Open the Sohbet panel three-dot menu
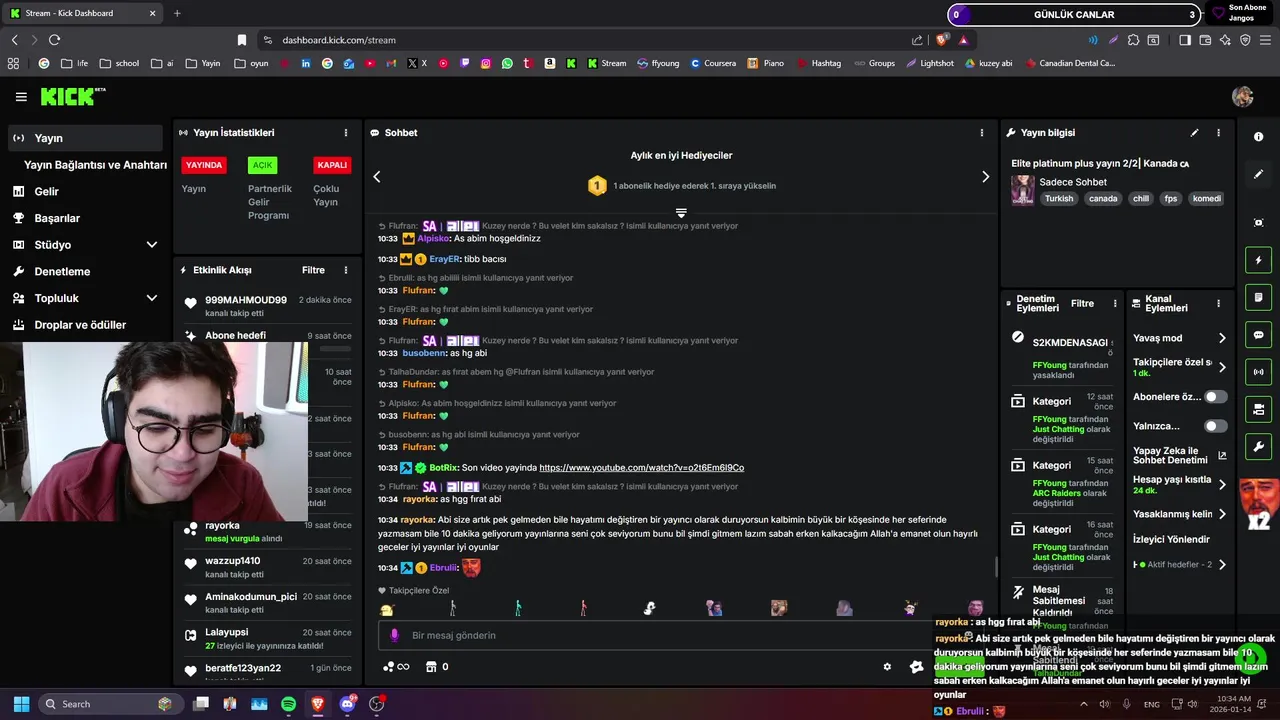The width and height of the screenshot is (1280, 720). pos(982,133)
